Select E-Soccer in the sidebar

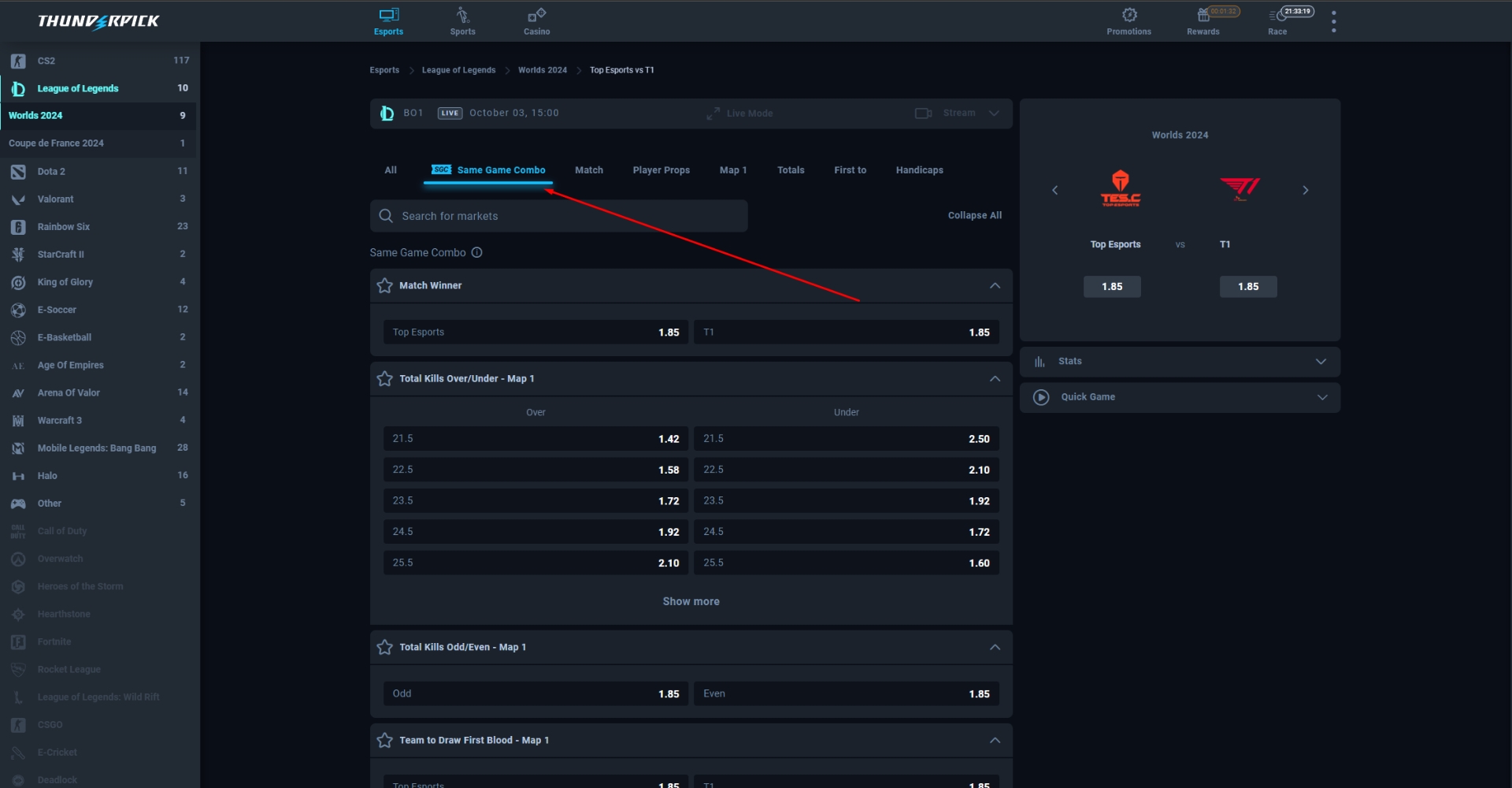(98, 310)
